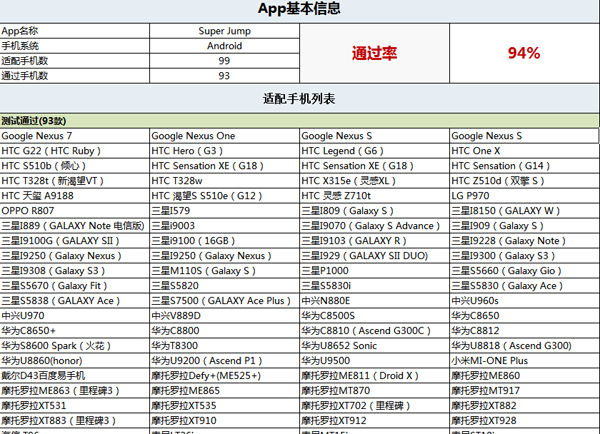Click the "三星I9103 ( GALAXY R )" cell
The width and height of the screenshot is (600, 434).
[x=374, y=241]
